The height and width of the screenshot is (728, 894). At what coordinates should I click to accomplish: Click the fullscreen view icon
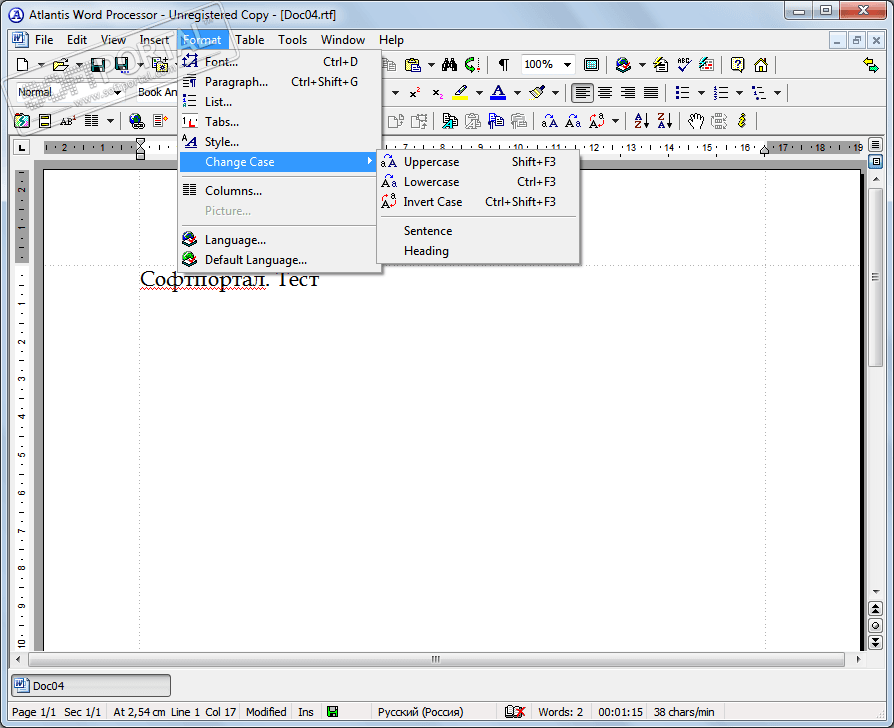tap(591, 64)
